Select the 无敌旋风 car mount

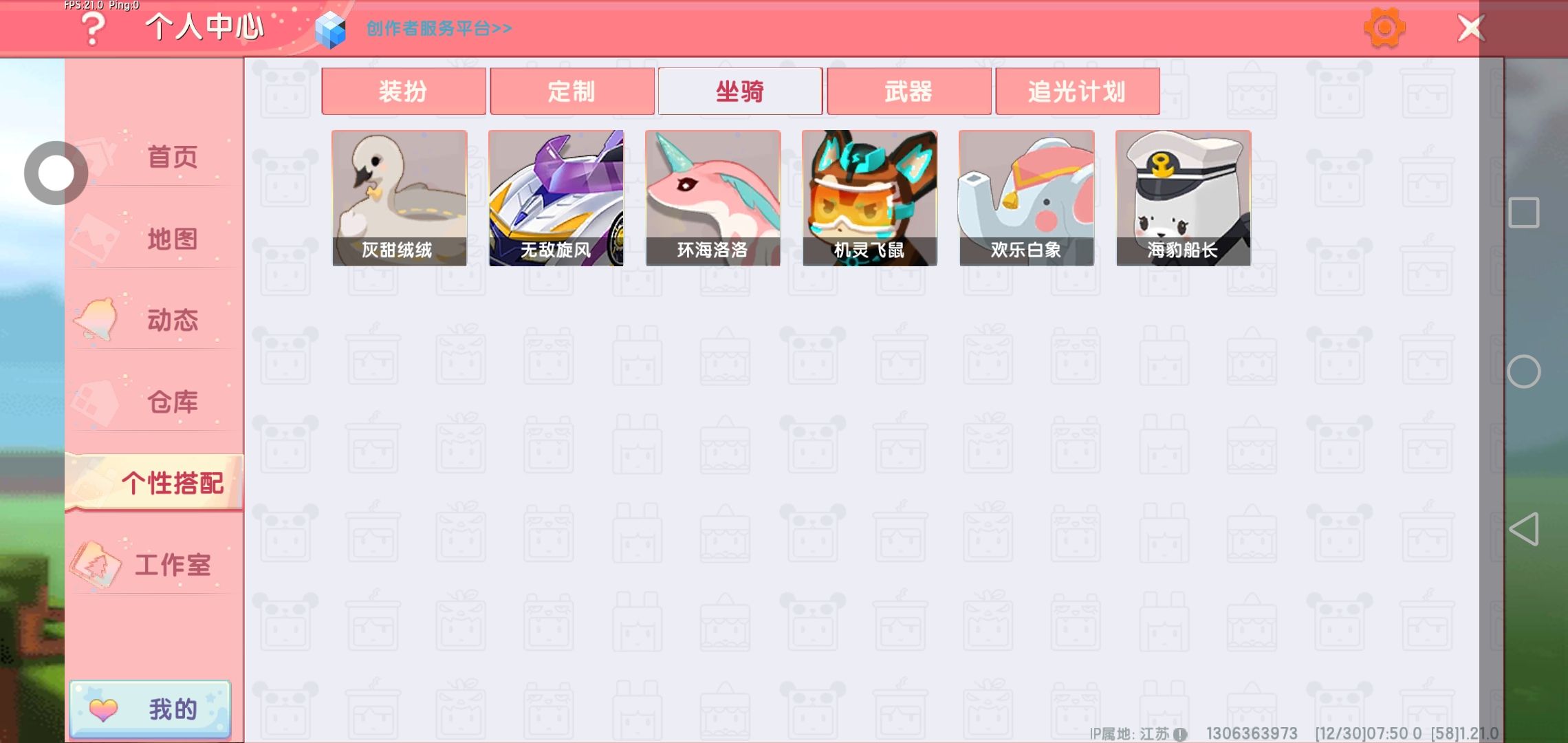[556, 198]
